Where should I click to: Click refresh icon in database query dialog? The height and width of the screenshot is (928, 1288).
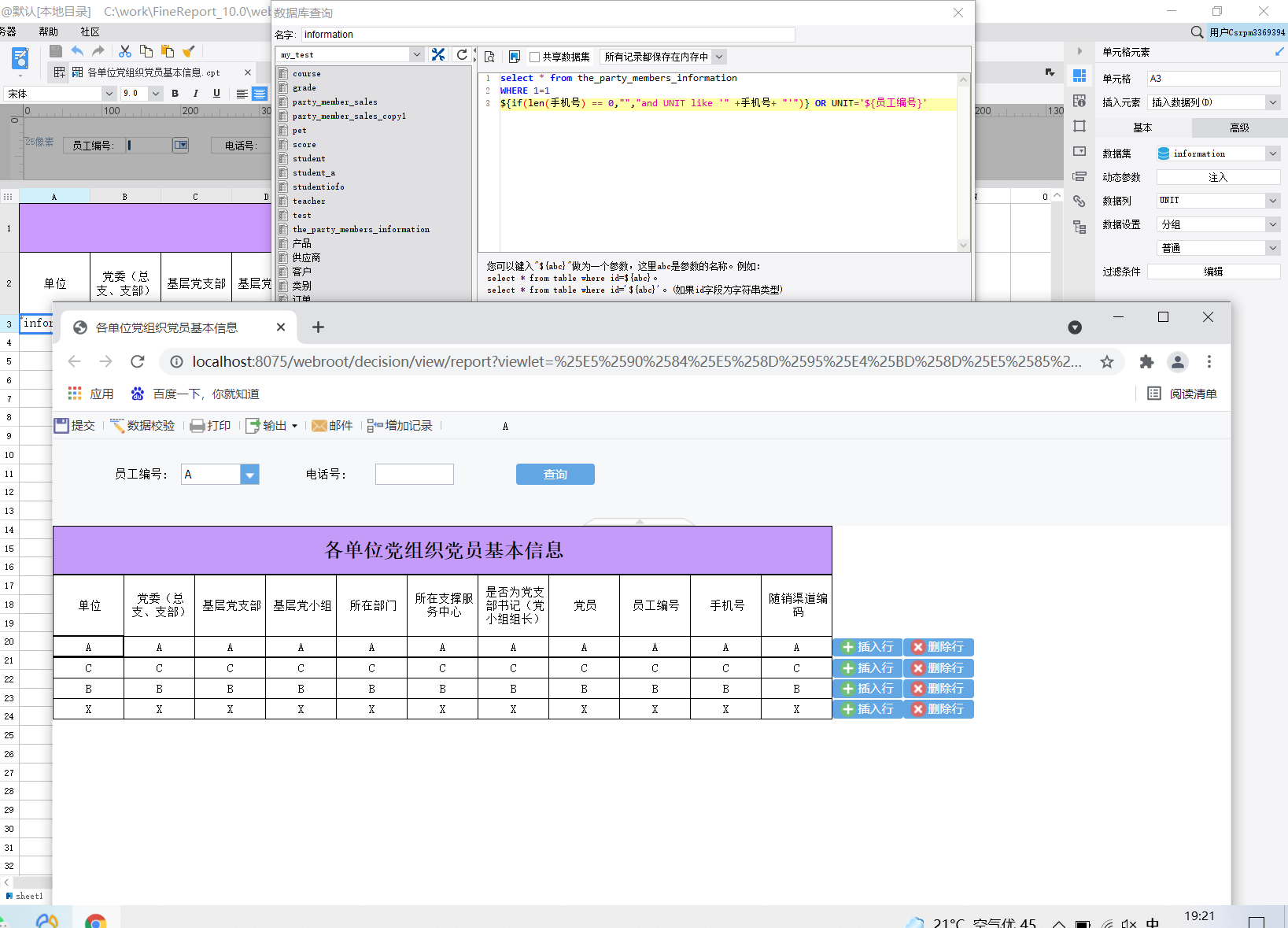462,54
